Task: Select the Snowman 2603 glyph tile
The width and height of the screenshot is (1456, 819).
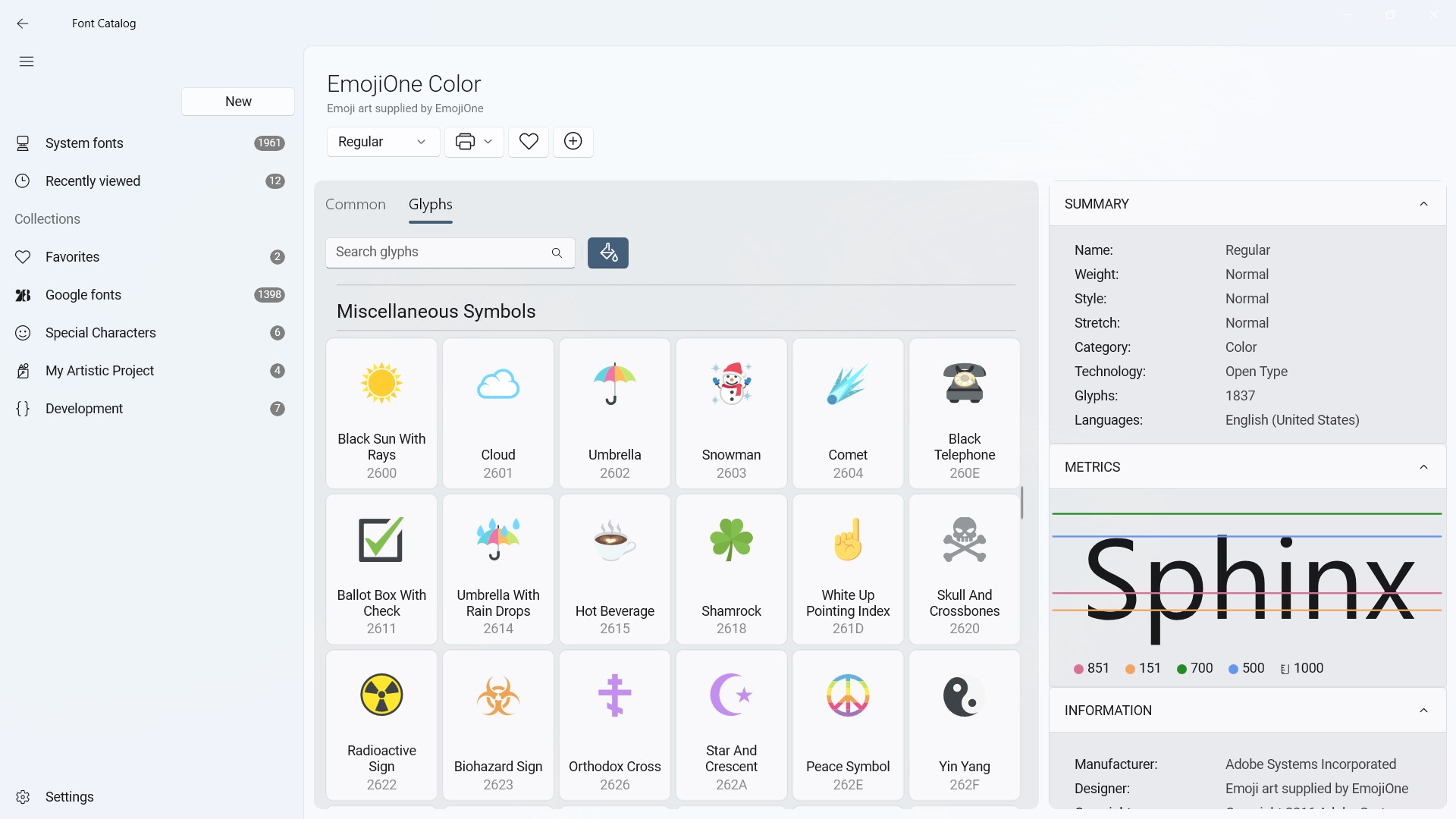Action: (x=731, y=413)
